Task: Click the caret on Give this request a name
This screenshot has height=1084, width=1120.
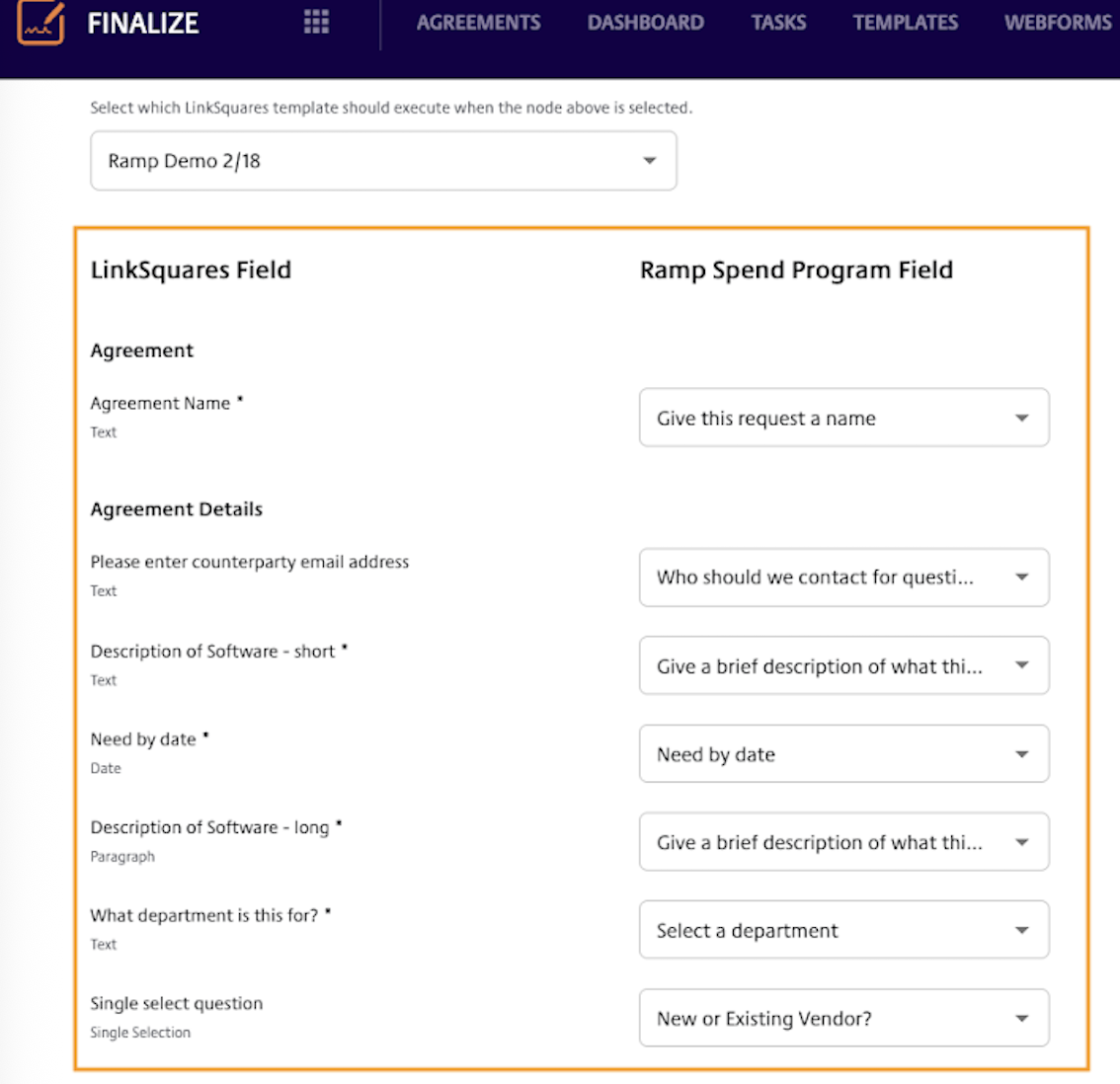Action: click(x=1022, y=418)
